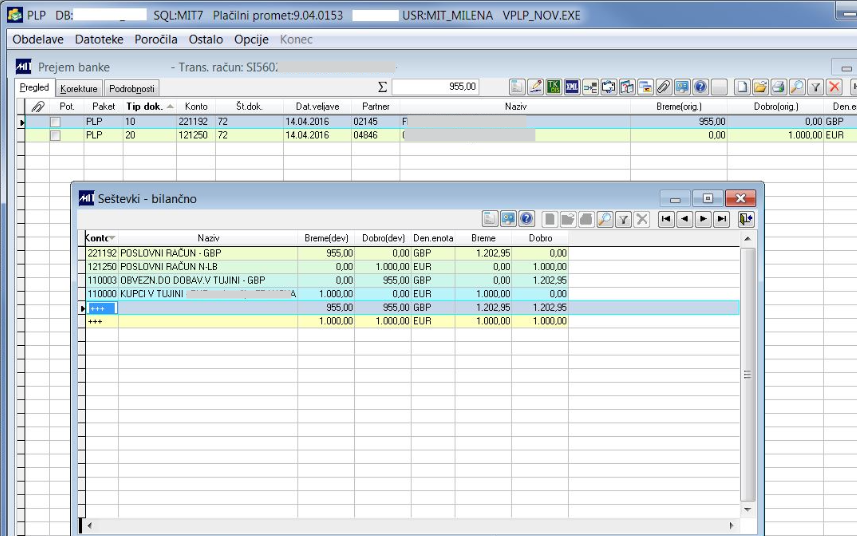Click the funnel filter icon in the Prejem banke toolbar
This screenshot has height=536, width=857.
pyautogui.click(x=815, y=86)
